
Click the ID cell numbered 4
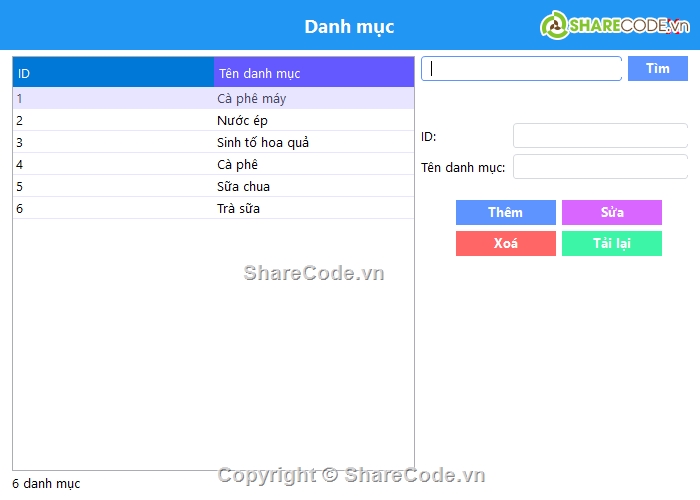[x=20, y=165]
